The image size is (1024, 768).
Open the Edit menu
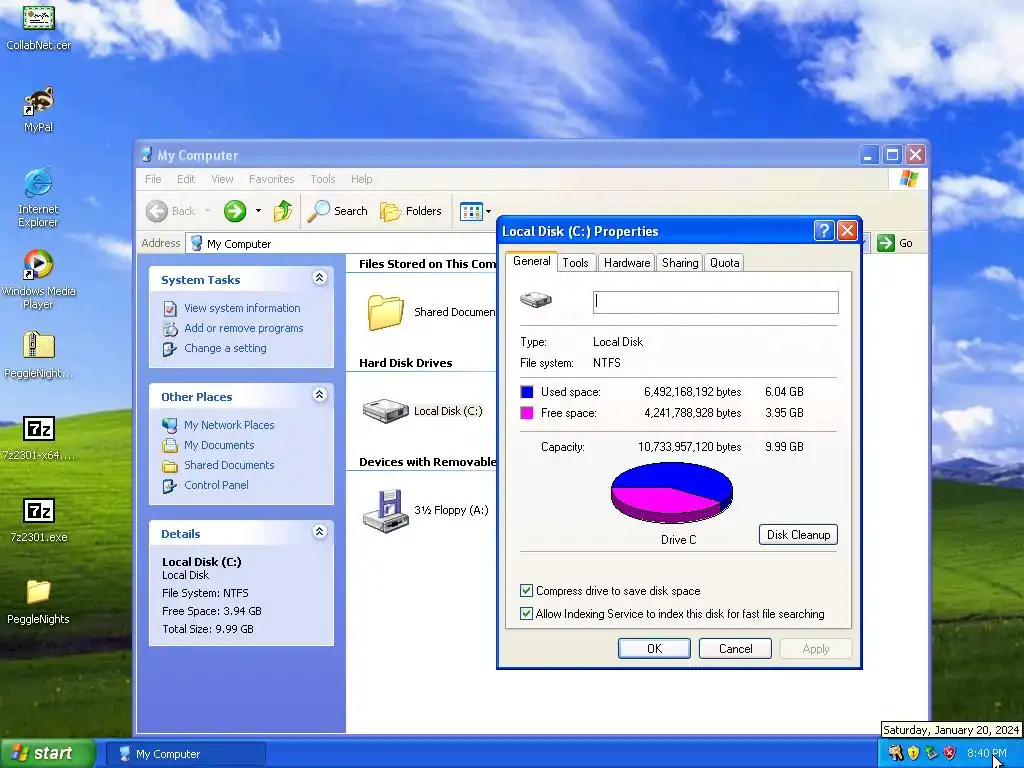click(185, 179)
